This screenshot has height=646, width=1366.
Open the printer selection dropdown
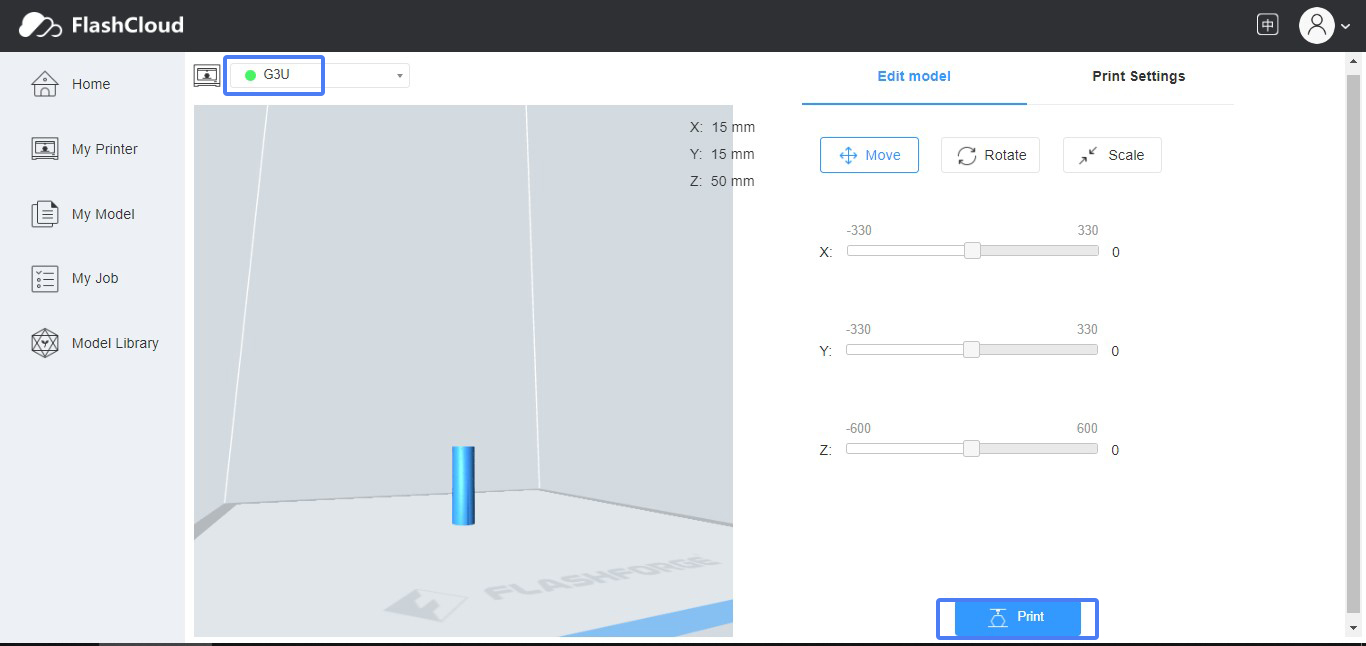coord(399,74)
